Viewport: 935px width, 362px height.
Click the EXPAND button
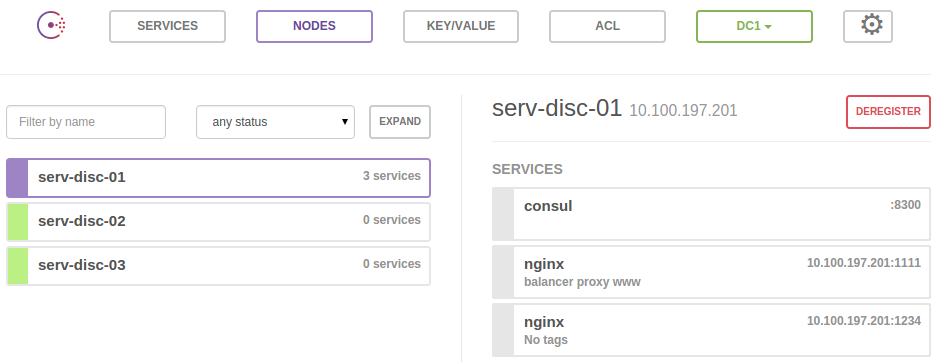pos(400,122)
